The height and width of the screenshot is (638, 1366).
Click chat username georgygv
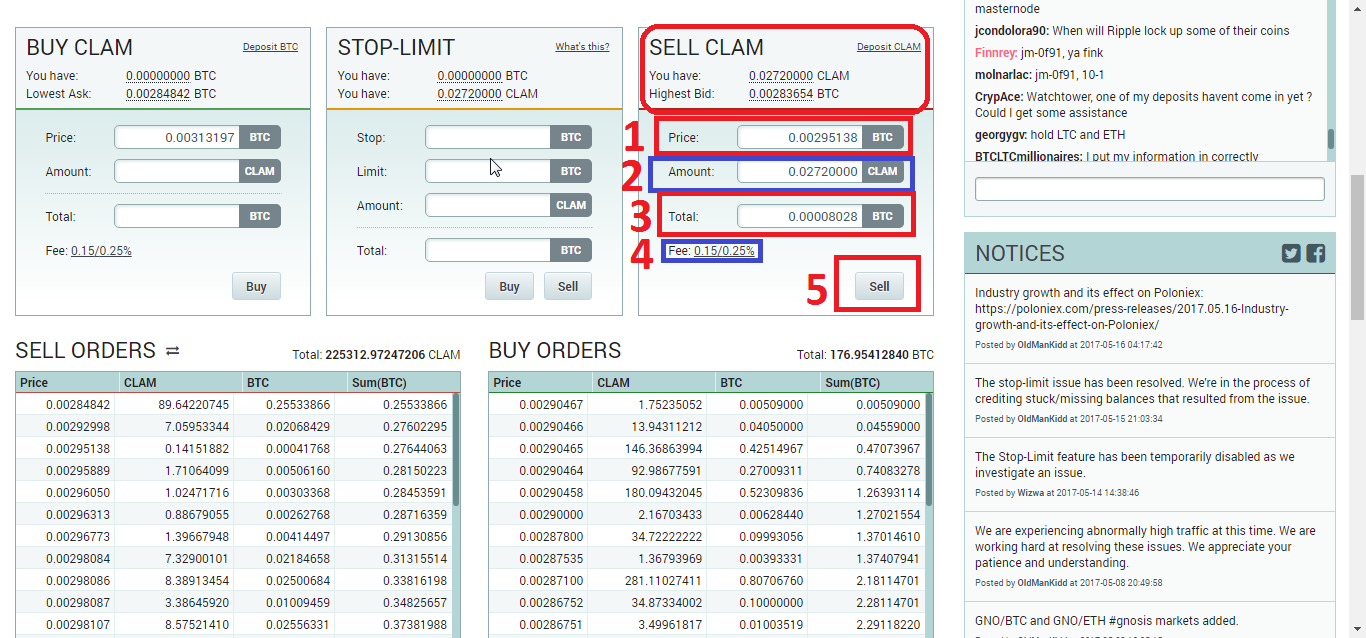click(1002, 135)
